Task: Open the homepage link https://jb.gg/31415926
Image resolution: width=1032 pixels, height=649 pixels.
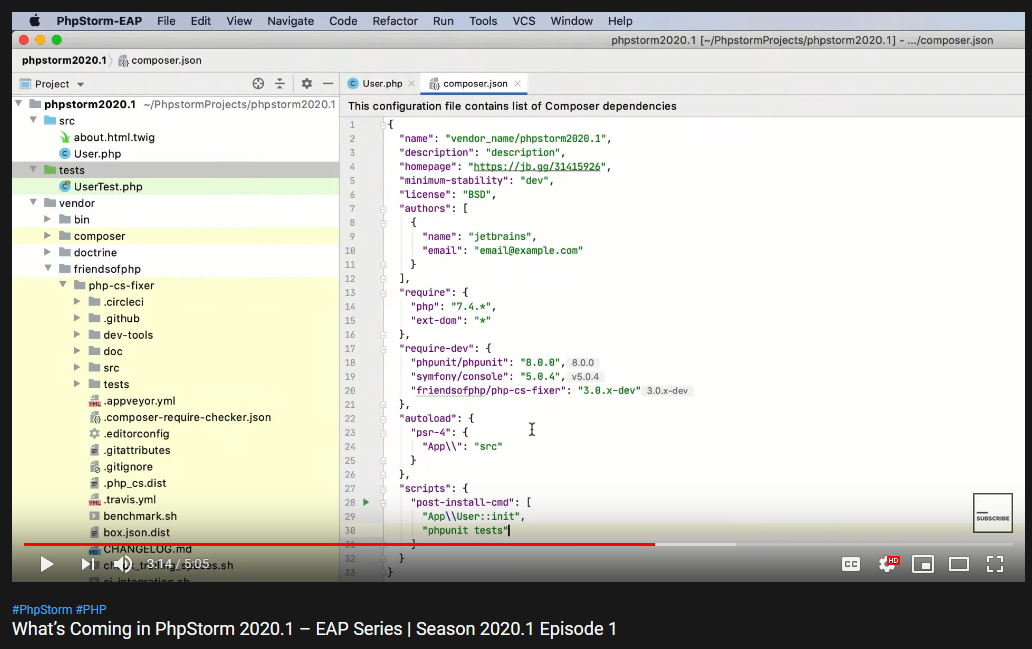Action: tap(537, 167)
